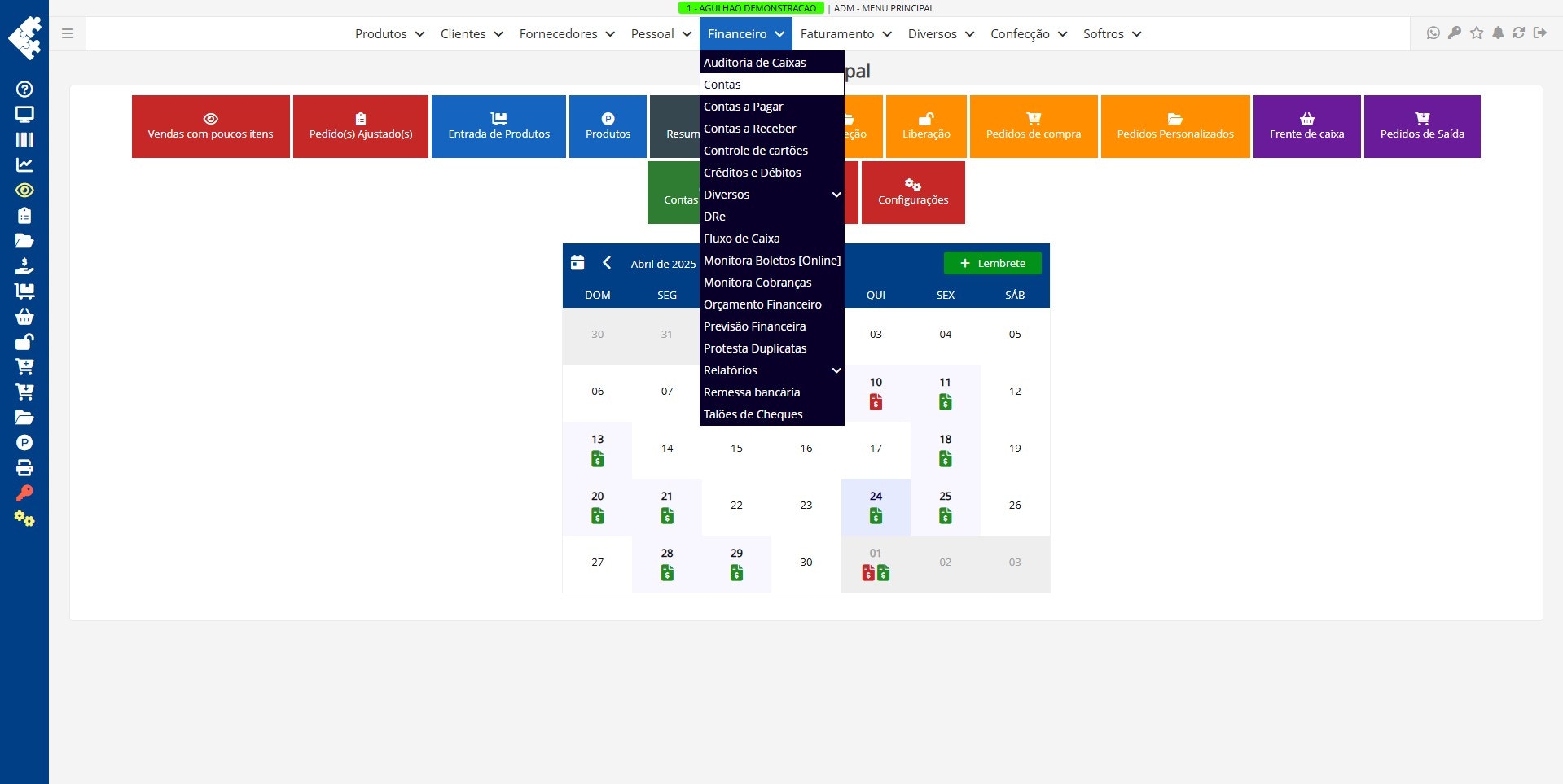Open Pedidos de compra tile
The height and width of the screenshot is (784, 1563).
click(1034, 126)
